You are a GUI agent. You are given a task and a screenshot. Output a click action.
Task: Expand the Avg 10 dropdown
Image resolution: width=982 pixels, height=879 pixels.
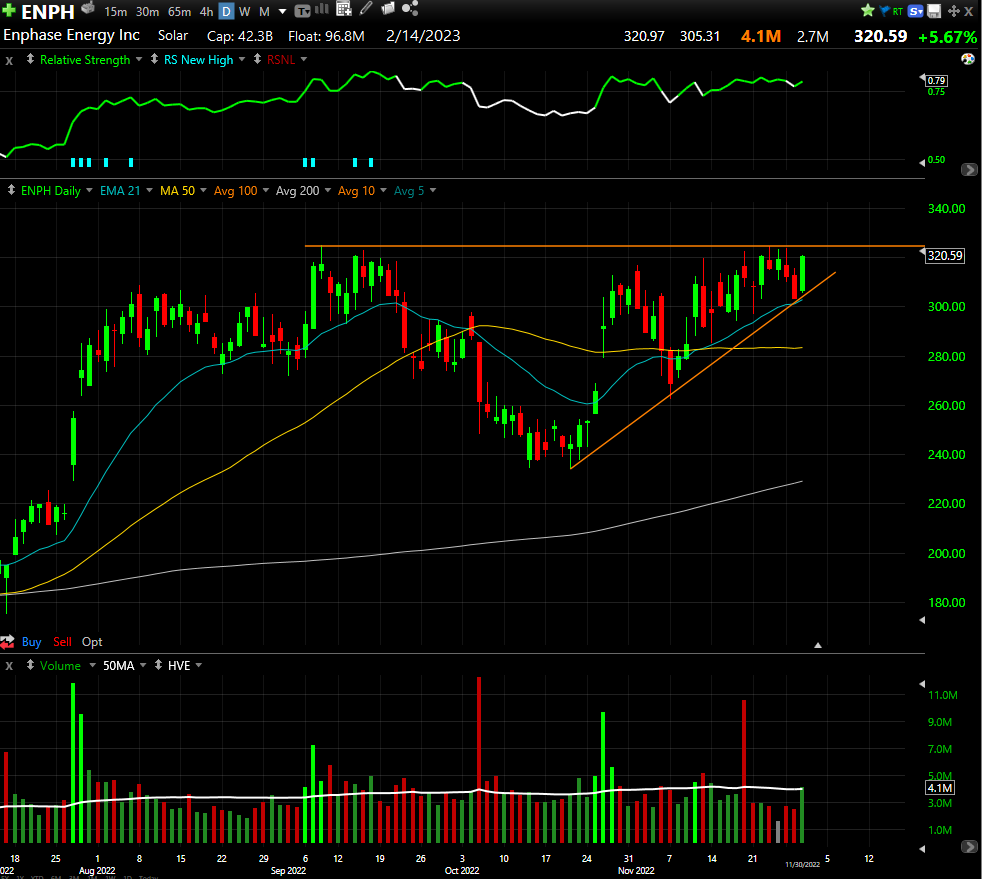[383, 190]
